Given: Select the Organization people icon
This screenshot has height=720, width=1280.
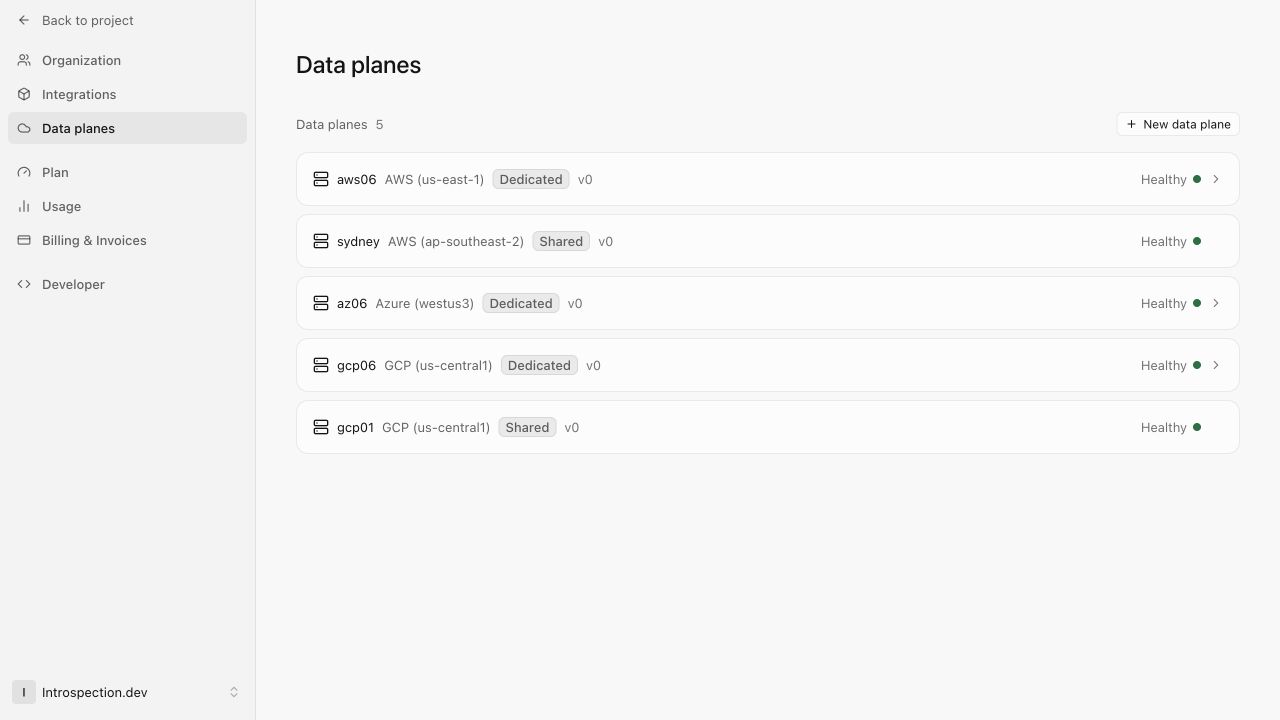Looking at the screenshot, I should pos(24,60).
